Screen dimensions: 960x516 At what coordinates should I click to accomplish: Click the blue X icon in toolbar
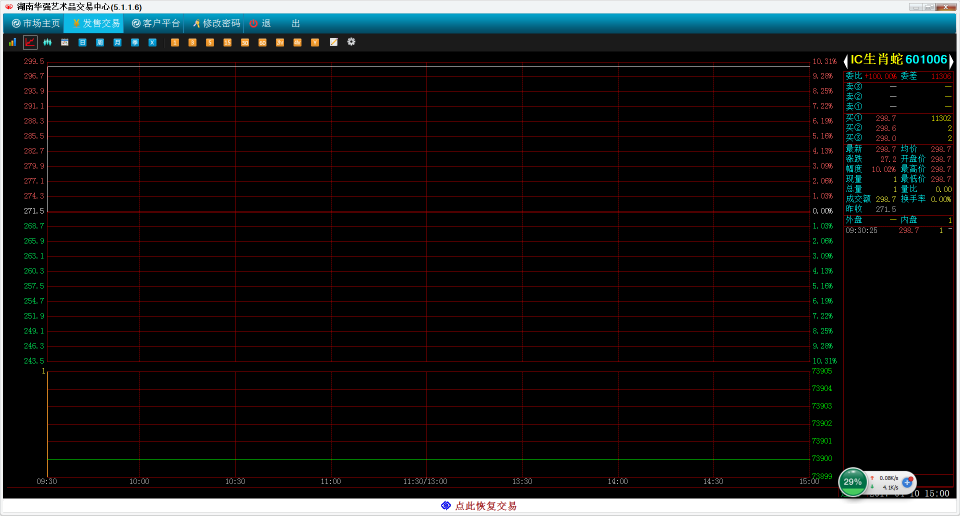click(152, 42)
